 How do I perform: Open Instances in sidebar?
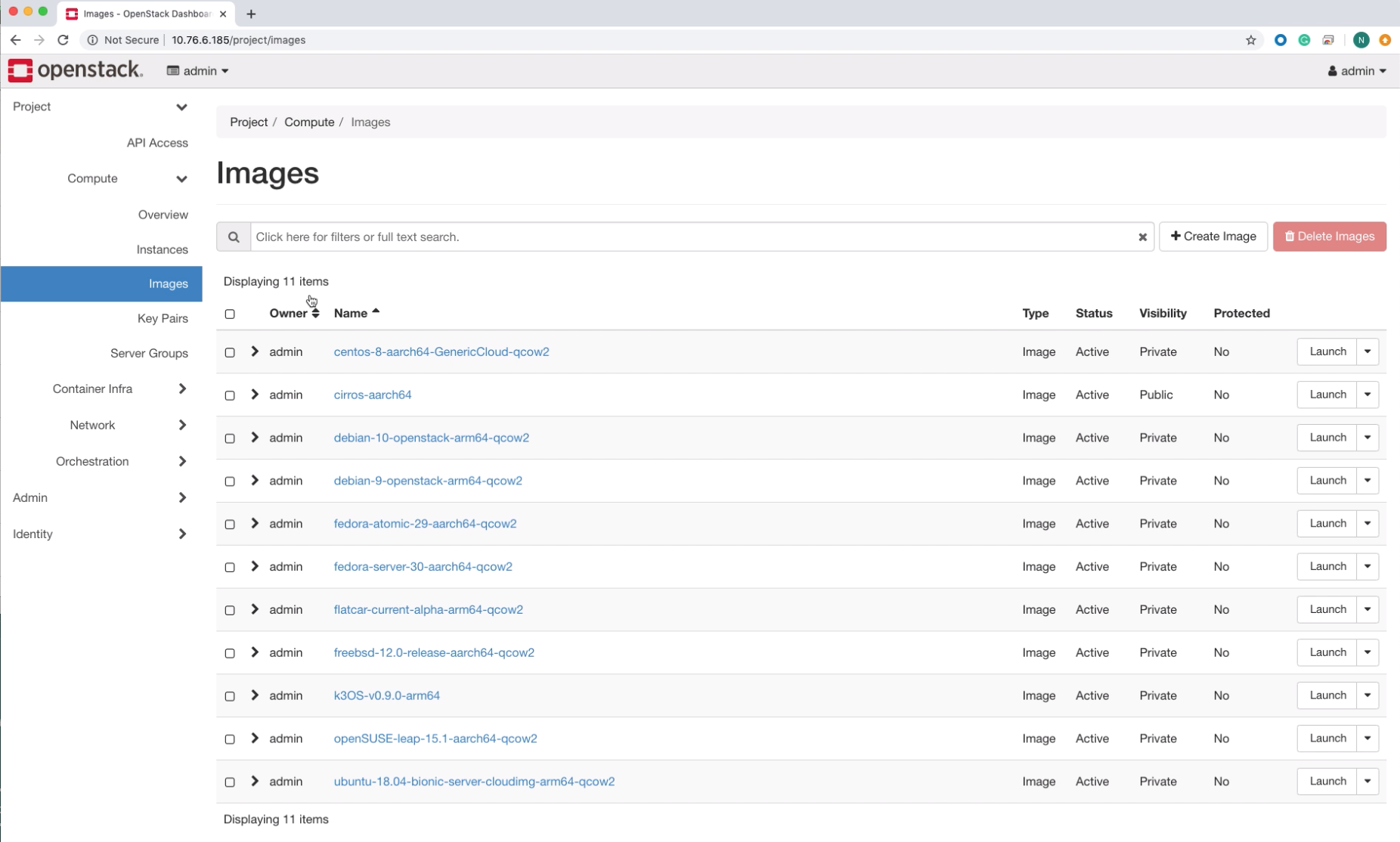click(162, 249)
